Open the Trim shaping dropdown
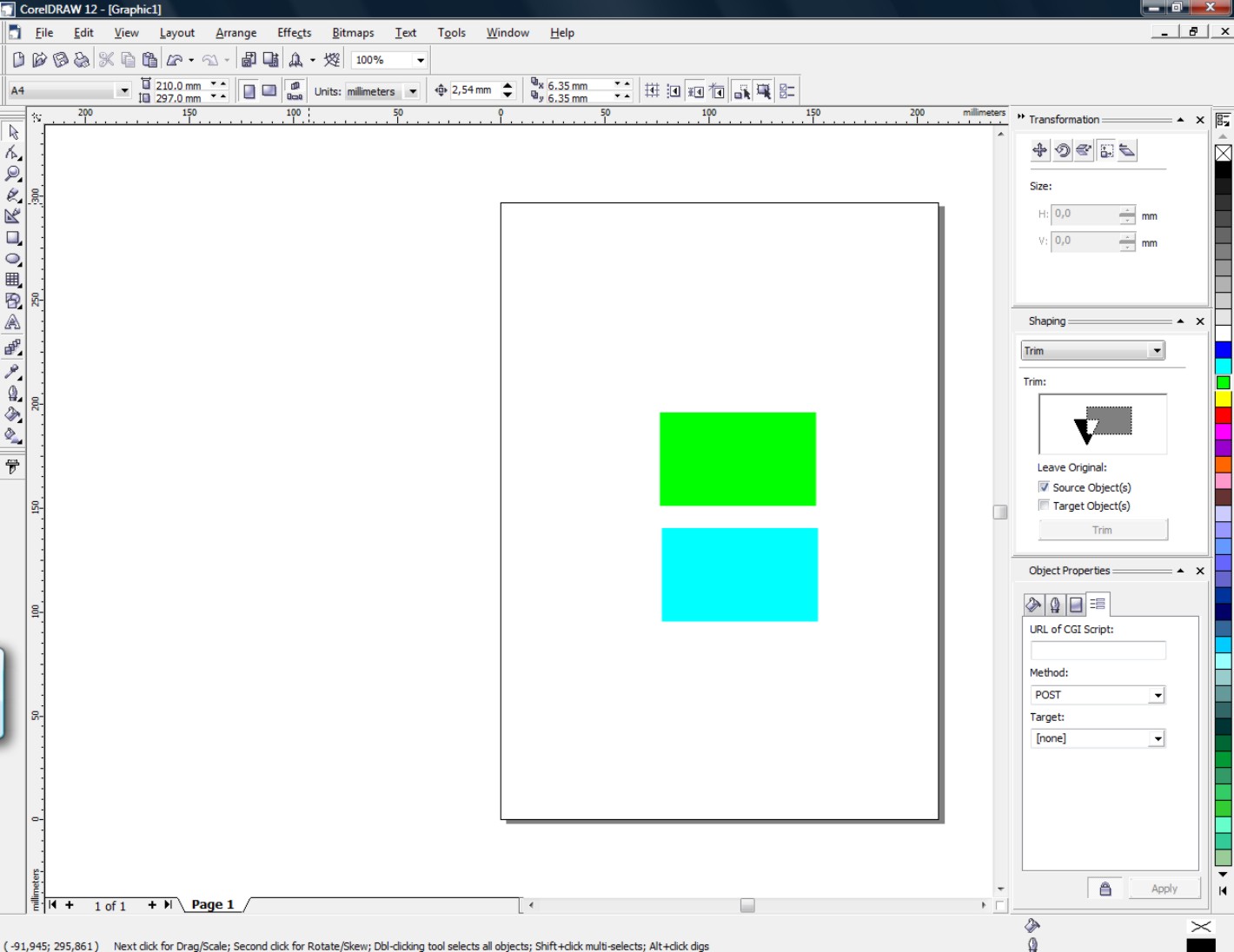1234x952 pixels. [x=1156, y=351]
